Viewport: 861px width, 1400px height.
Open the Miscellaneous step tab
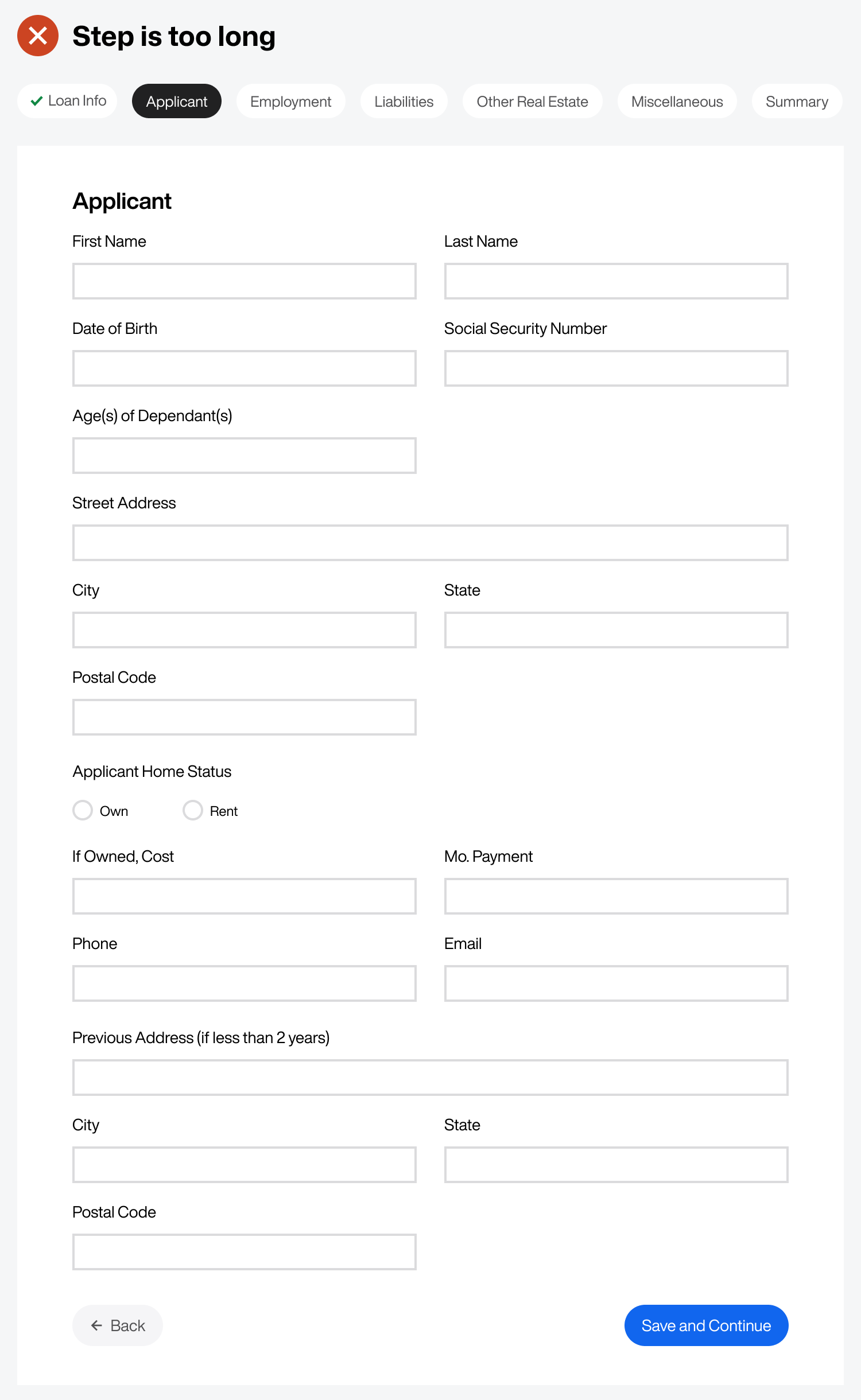[677, 102]
